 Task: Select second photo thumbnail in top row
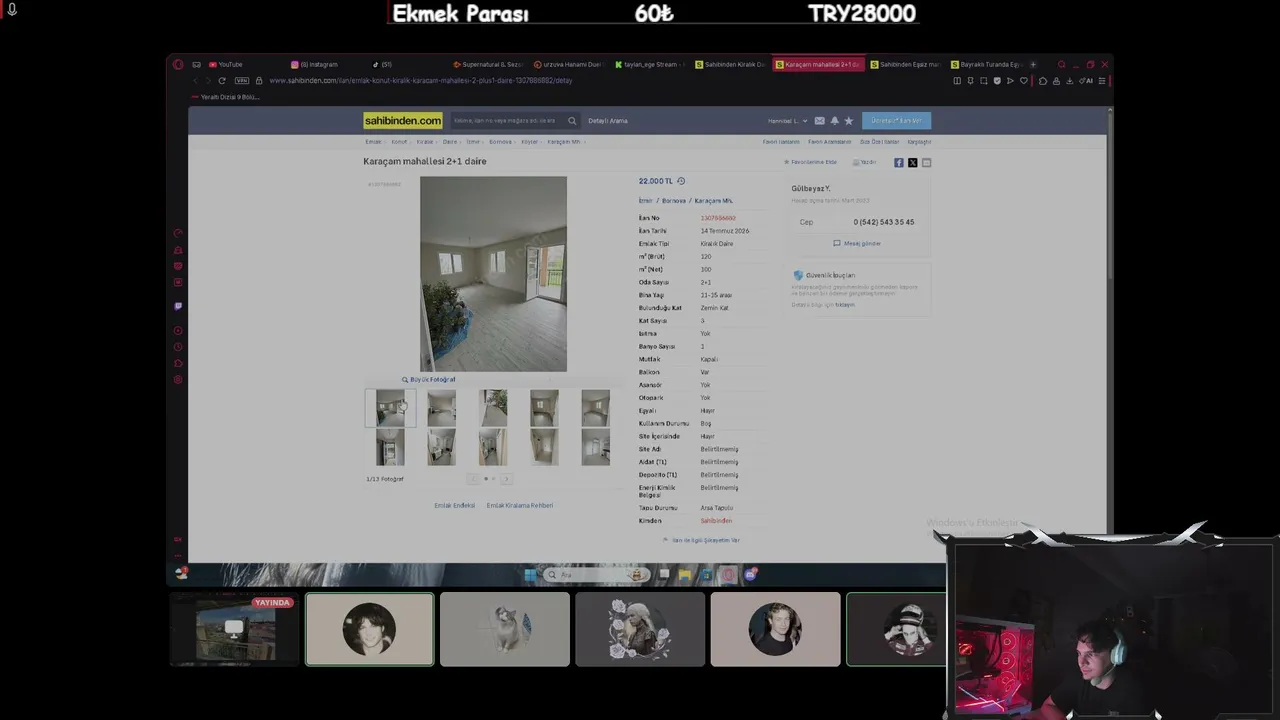click(441, 408)
